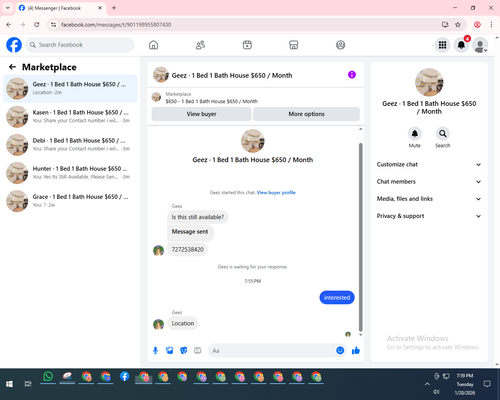Click the View buyer button
This screenshot has width=500, height=400.
(x=201, y=114)
